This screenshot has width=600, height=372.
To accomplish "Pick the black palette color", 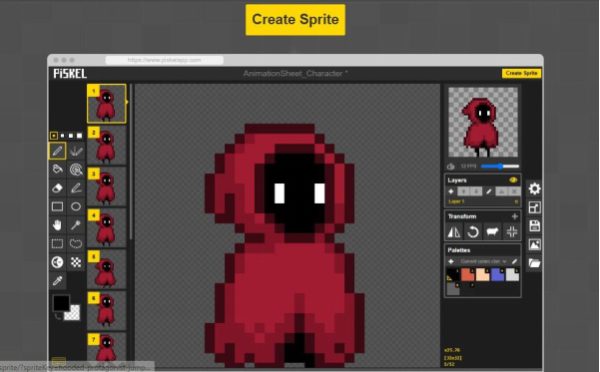I will [x=453, y=274].
